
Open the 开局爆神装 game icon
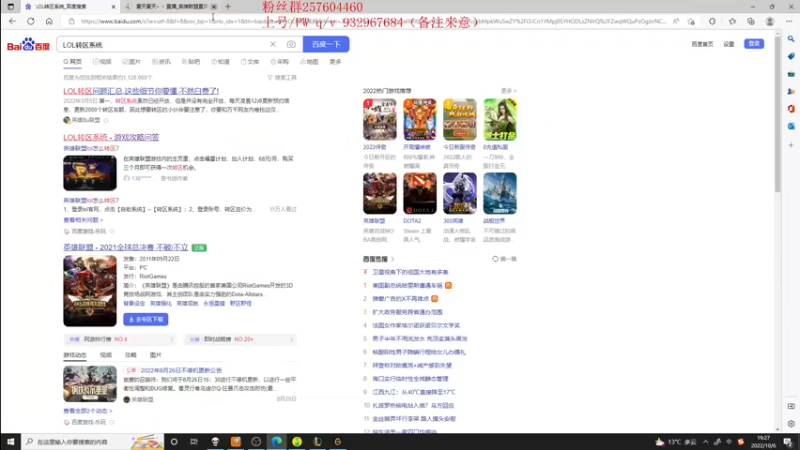pos(420,119)
